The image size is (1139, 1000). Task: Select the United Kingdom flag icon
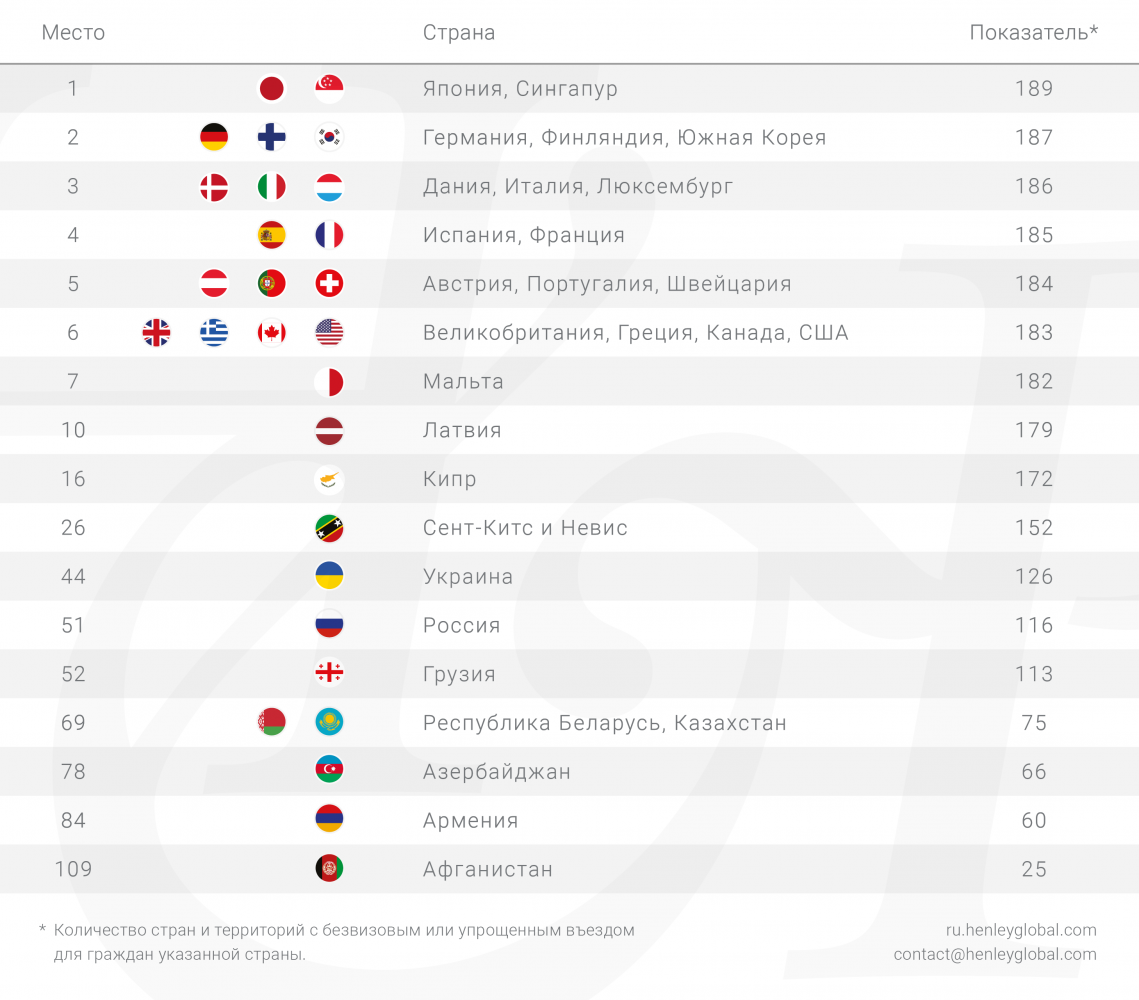tap(157, 333)
